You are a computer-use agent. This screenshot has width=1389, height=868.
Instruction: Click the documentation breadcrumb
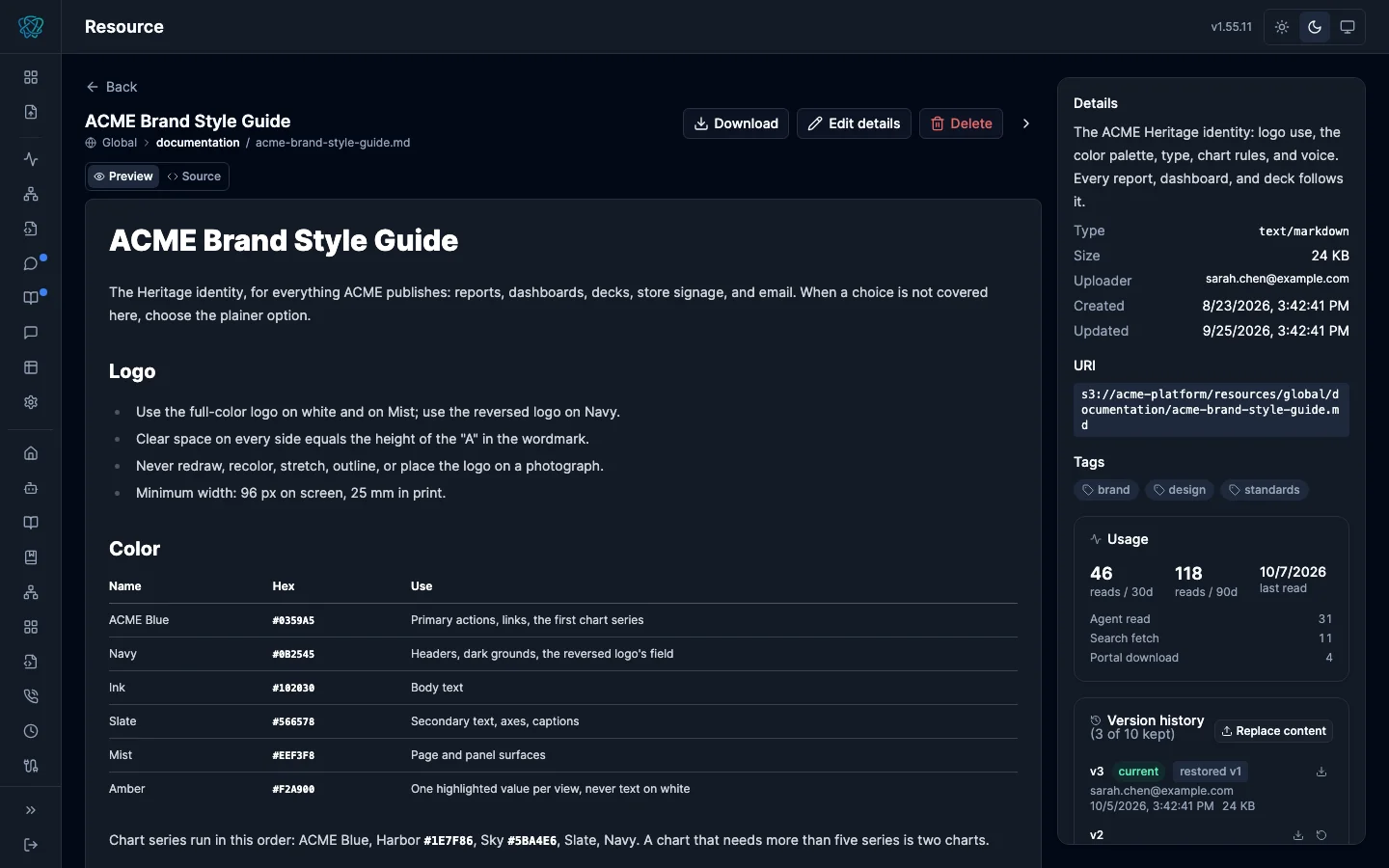[x=198, y=143]
